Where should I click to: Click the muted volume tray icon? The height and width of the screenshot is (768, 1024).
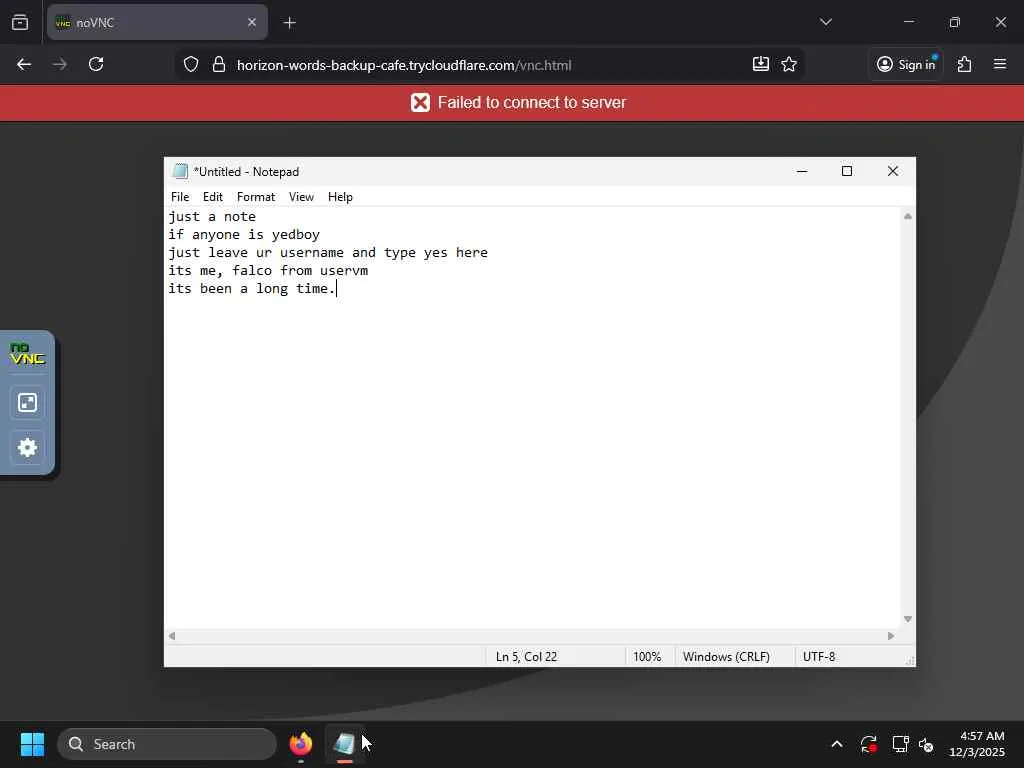click(x=926, y=744)
